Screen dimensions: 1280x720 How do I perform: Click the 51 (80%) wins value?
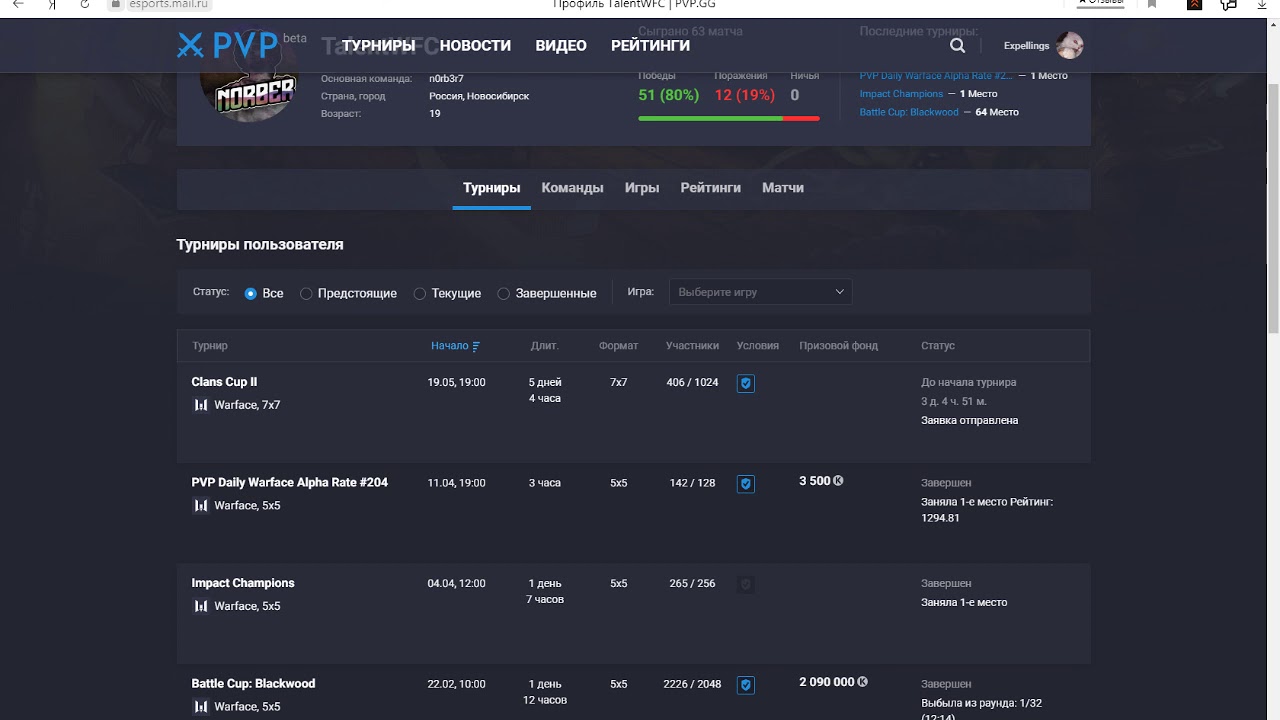point(669,95)
